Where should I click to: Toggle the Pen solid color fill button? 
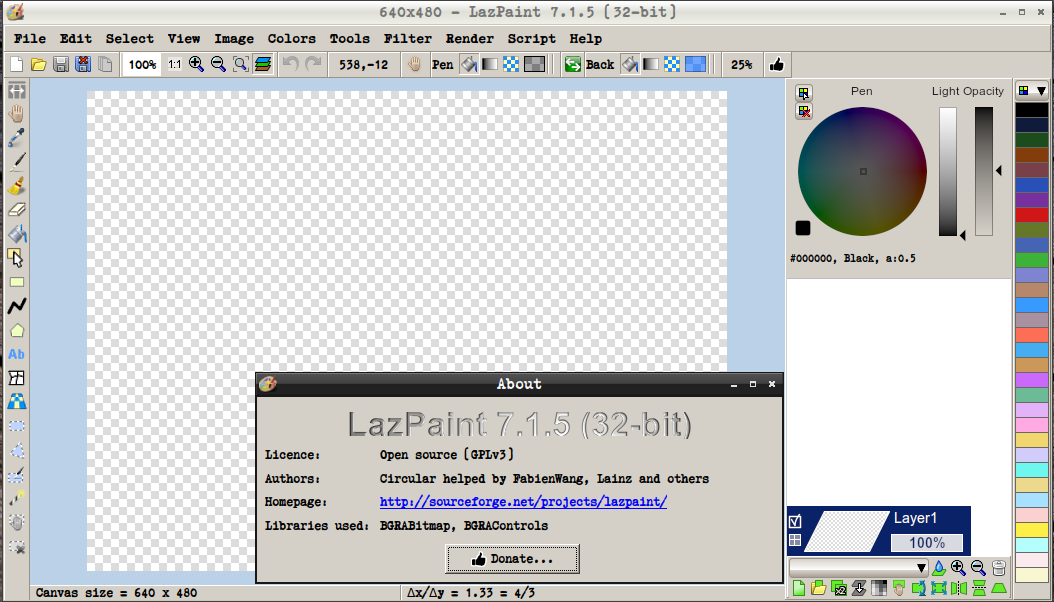pos(469,64)
